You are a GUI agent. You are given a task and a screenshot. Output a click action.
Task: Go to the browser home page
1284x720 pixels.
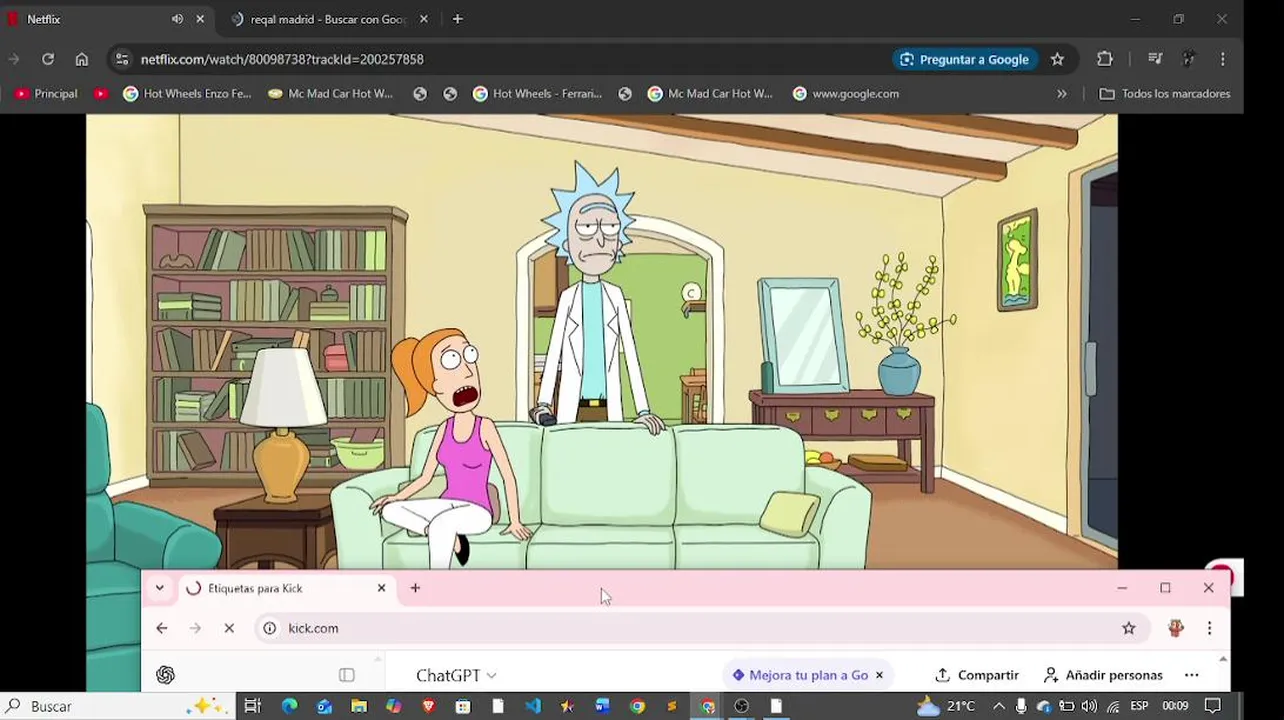(x=82, y=59)
